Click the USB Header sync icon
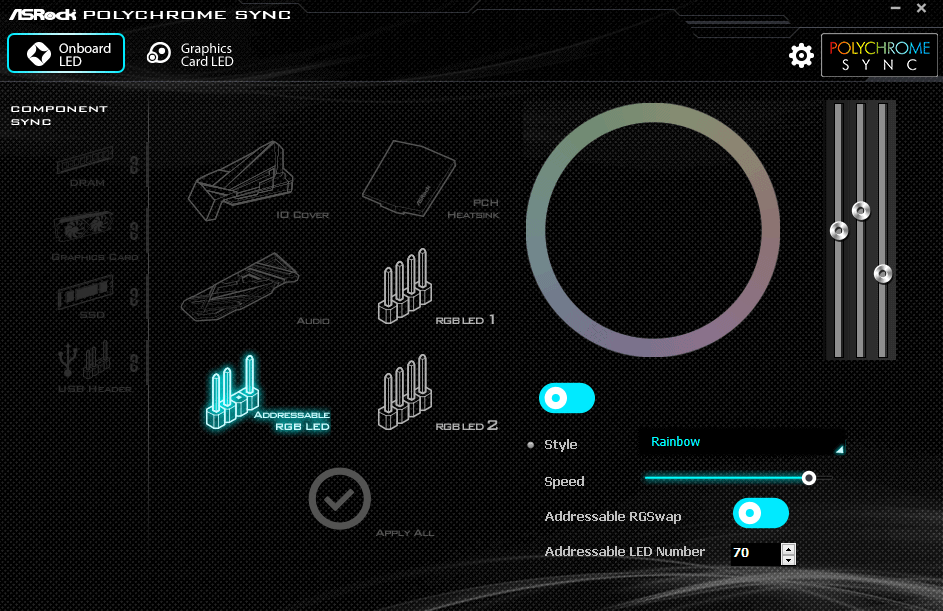The height and width of the screenshot is (611, 943). coord(85,358)
